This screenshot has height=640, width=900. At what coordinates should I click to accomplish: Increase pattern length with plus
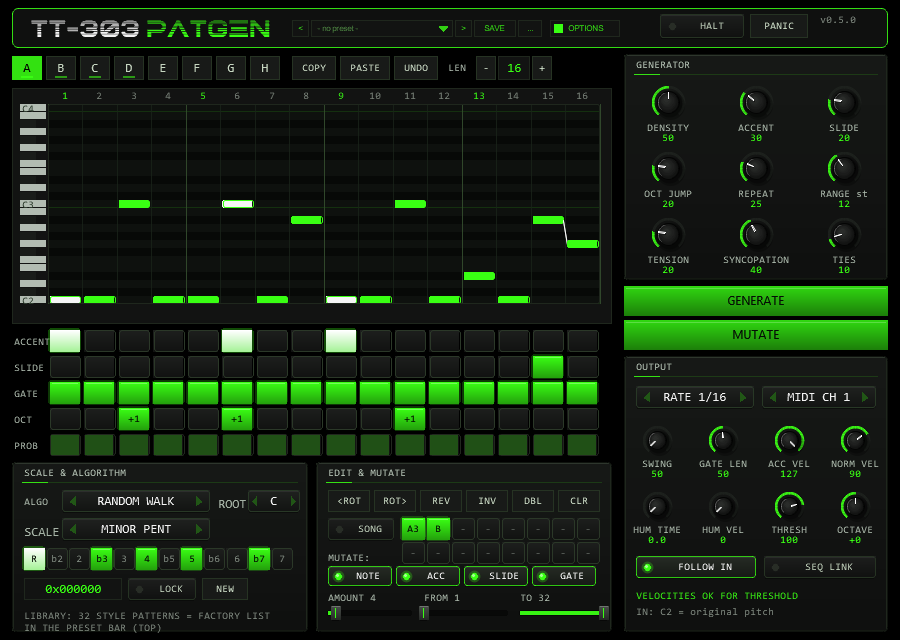[x=542, y=68]
